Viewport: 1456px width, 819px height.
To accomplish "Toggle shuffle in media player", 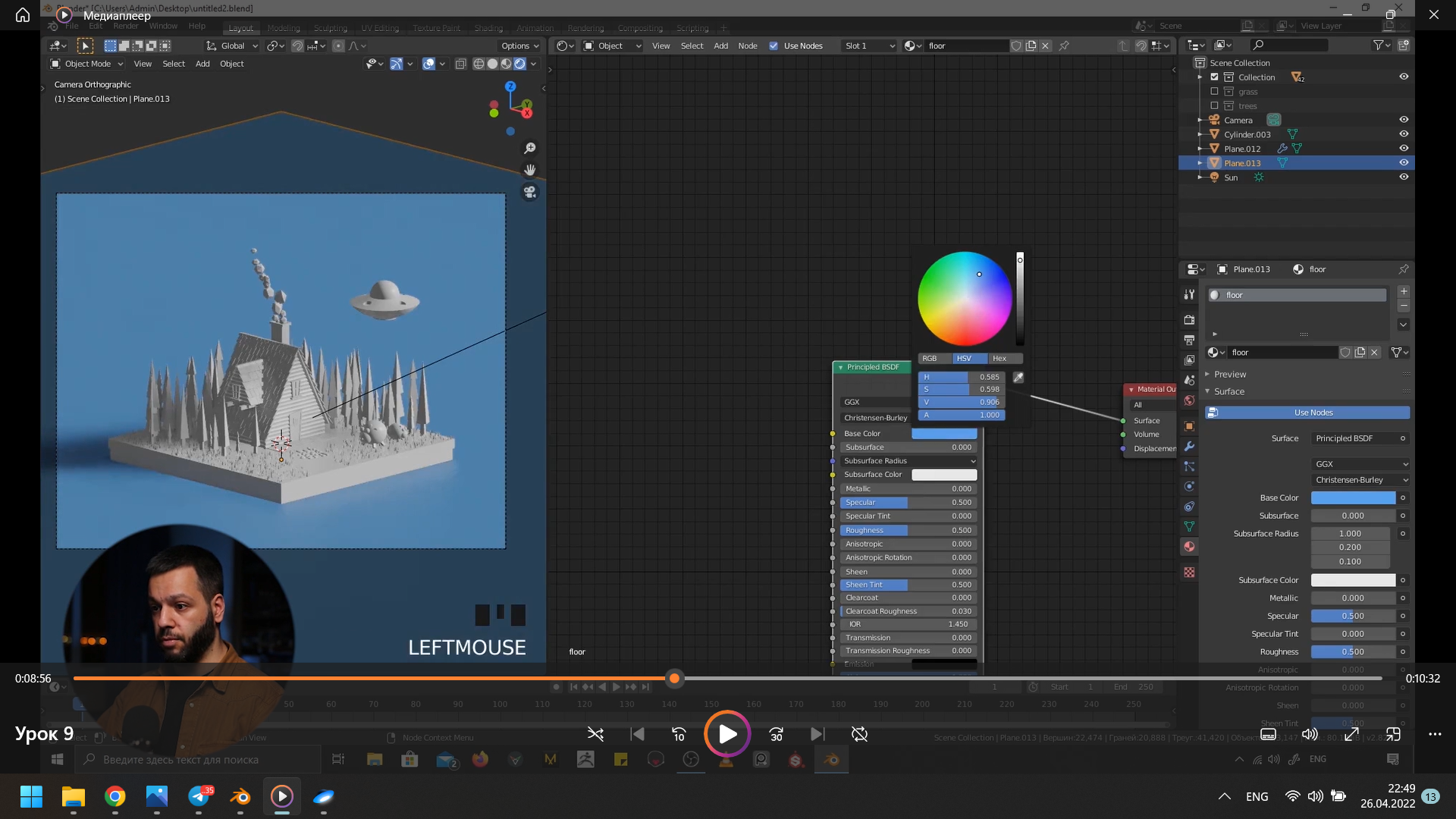I will [x=595, y=734].
